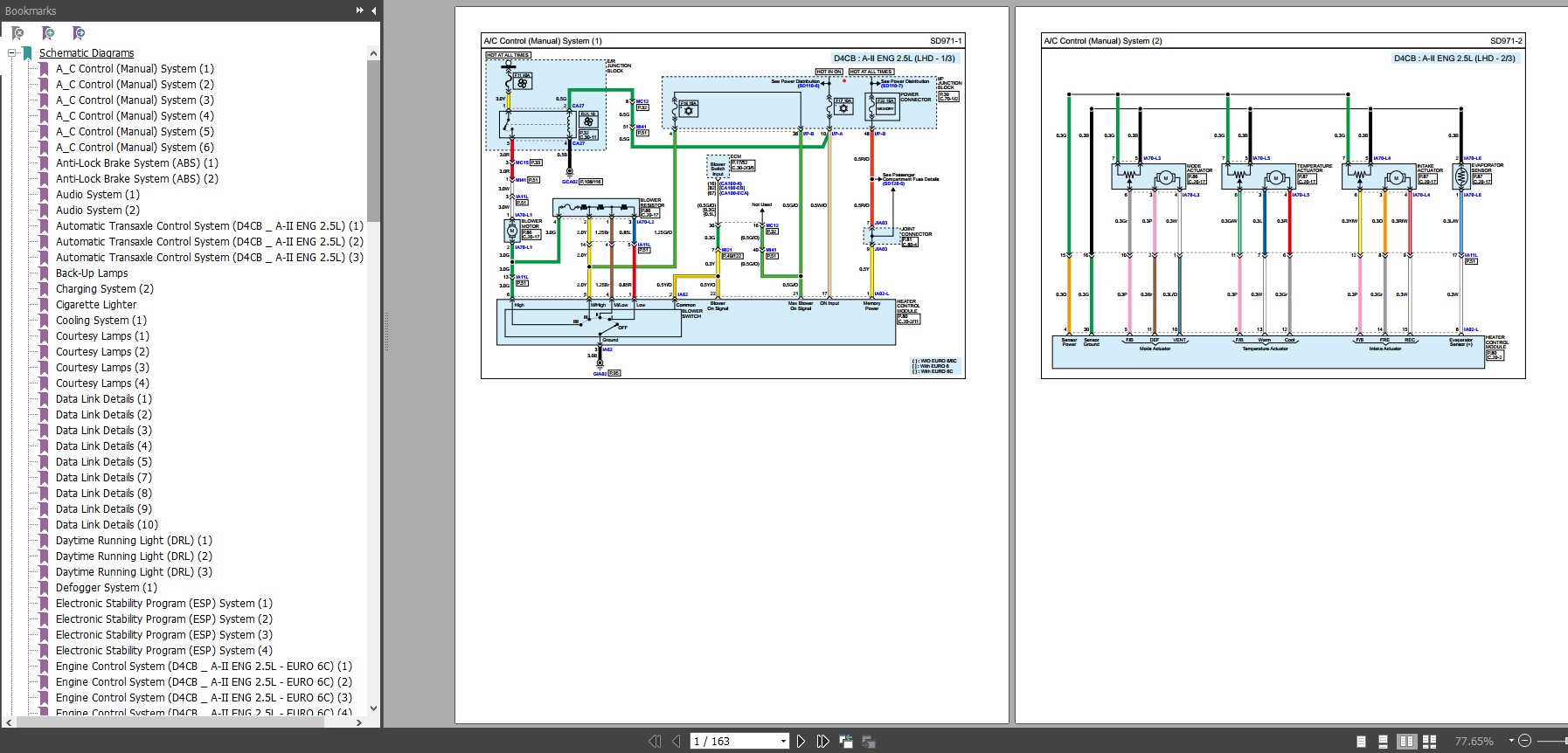Click the go-to bookmark arrow icon

pos(79,33)
